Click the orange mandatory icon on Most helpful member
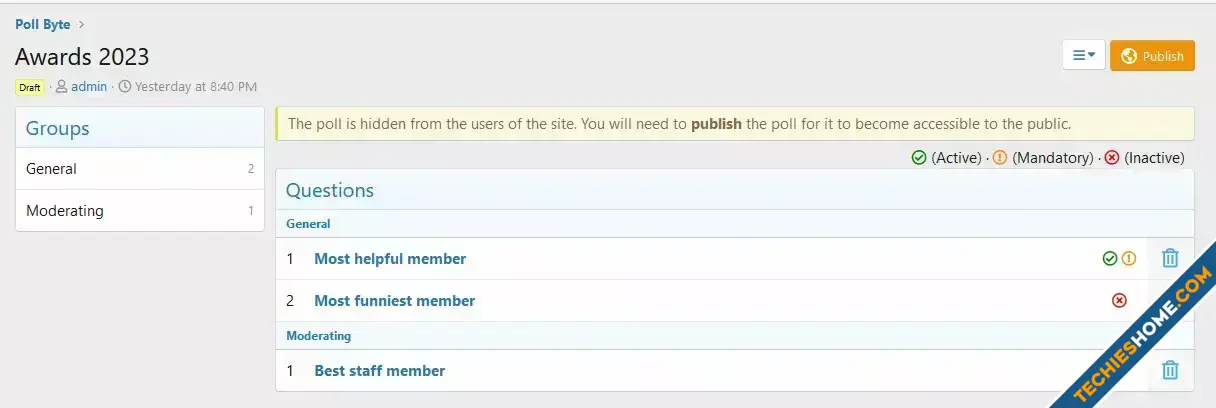 pos(1129,258)
